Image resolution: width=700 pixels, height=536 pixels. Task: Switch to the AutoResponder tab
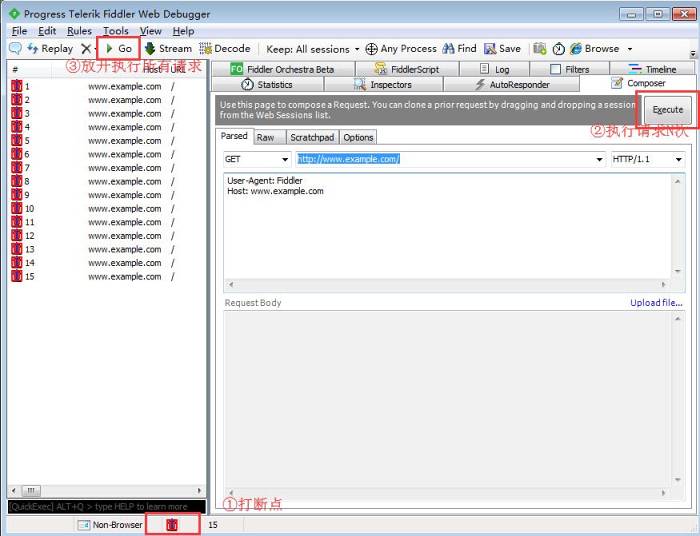click(x=512, y=84)
